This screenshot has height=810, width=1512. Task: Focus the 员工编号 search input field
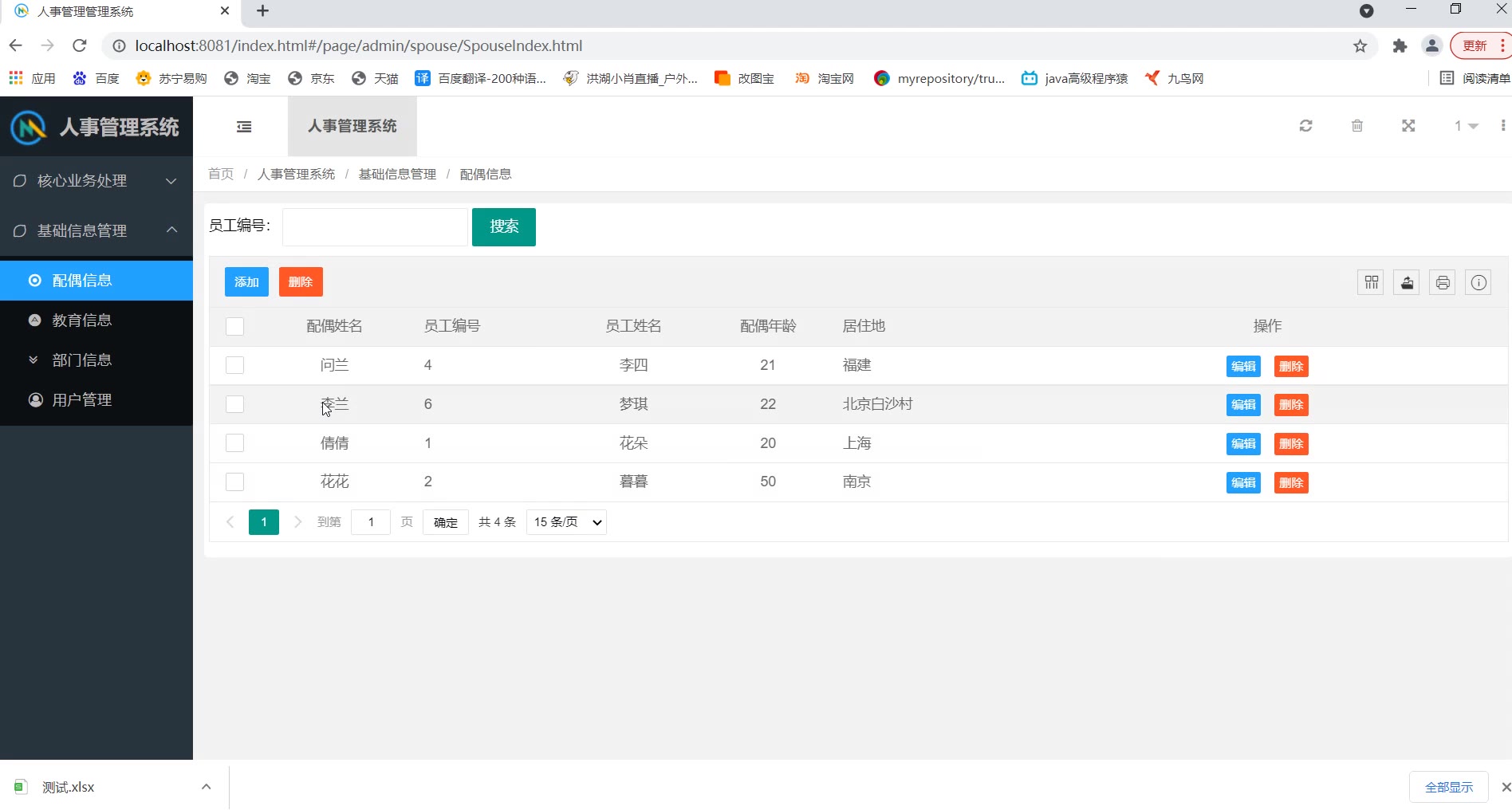pyautogui.click(x=375, y=227)
